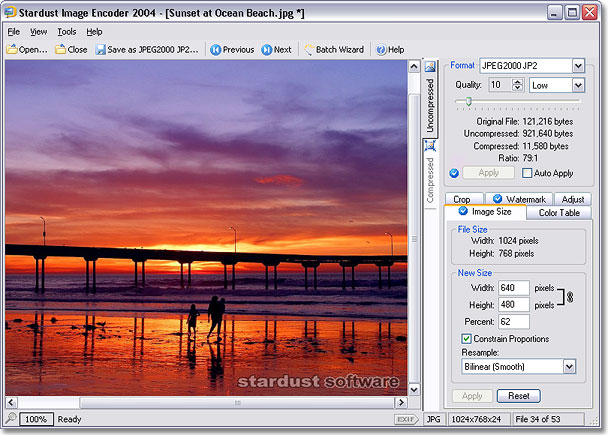Launch the Batch Wizard wand icon
This screenshot has height=435, width=608.
click(x=309, y=50)
